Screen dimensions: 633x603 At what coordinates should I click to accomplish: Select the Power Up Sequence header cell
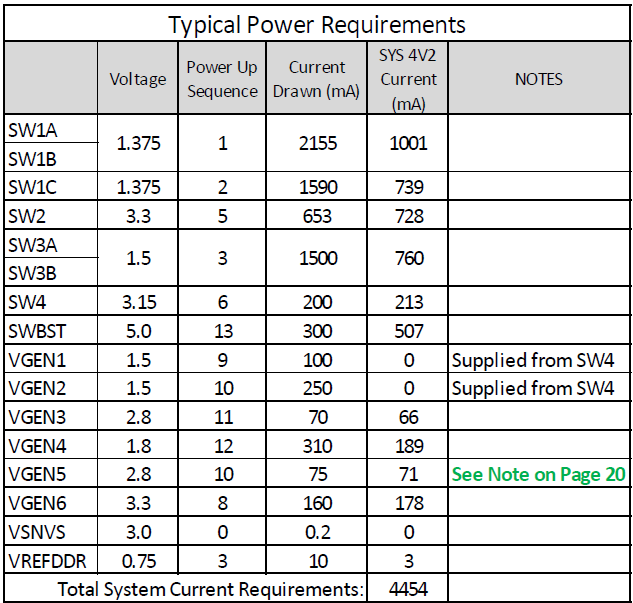pyautogui.click(x=222, y=78)
